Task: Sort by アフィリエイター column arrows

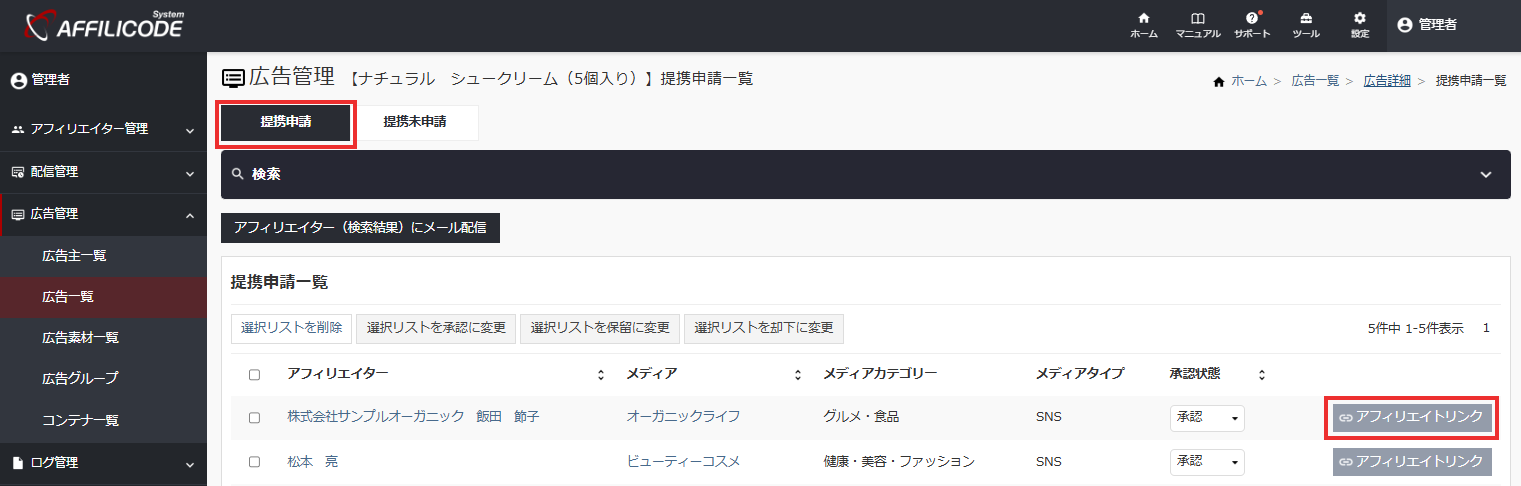Action: (x=601, y=375)
